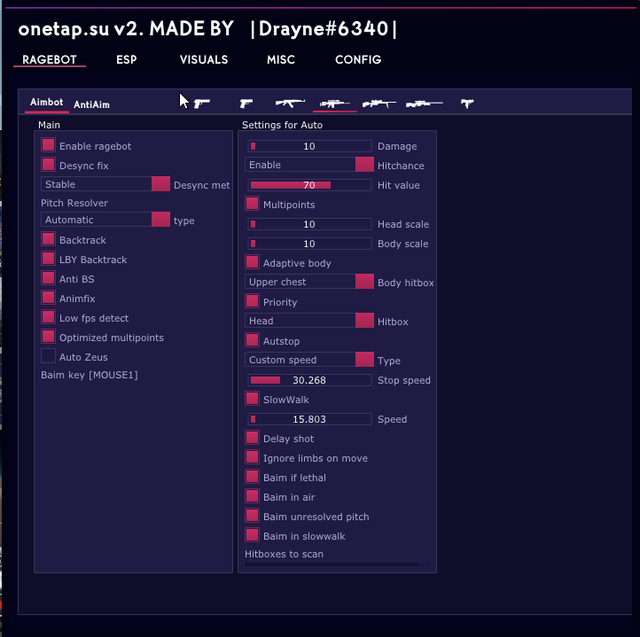The height and width of the screenshot is (637, 640).
Task: Go to the CONFIG tab
Action: (358, 60)
